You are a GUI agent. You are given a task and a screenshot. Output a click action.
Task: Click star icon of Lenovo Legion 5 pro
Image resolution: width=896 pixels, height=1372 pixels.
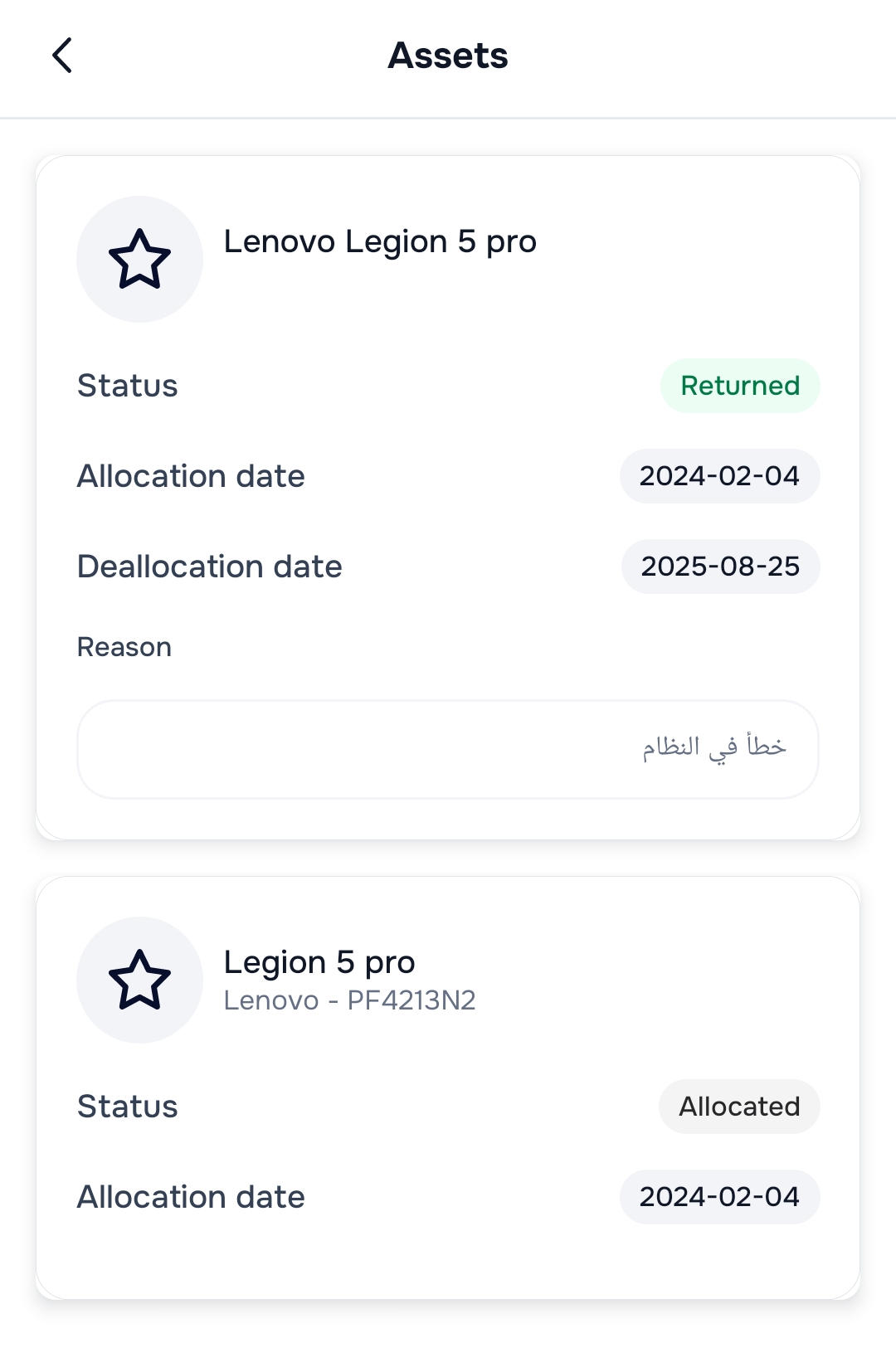point(139,259)
